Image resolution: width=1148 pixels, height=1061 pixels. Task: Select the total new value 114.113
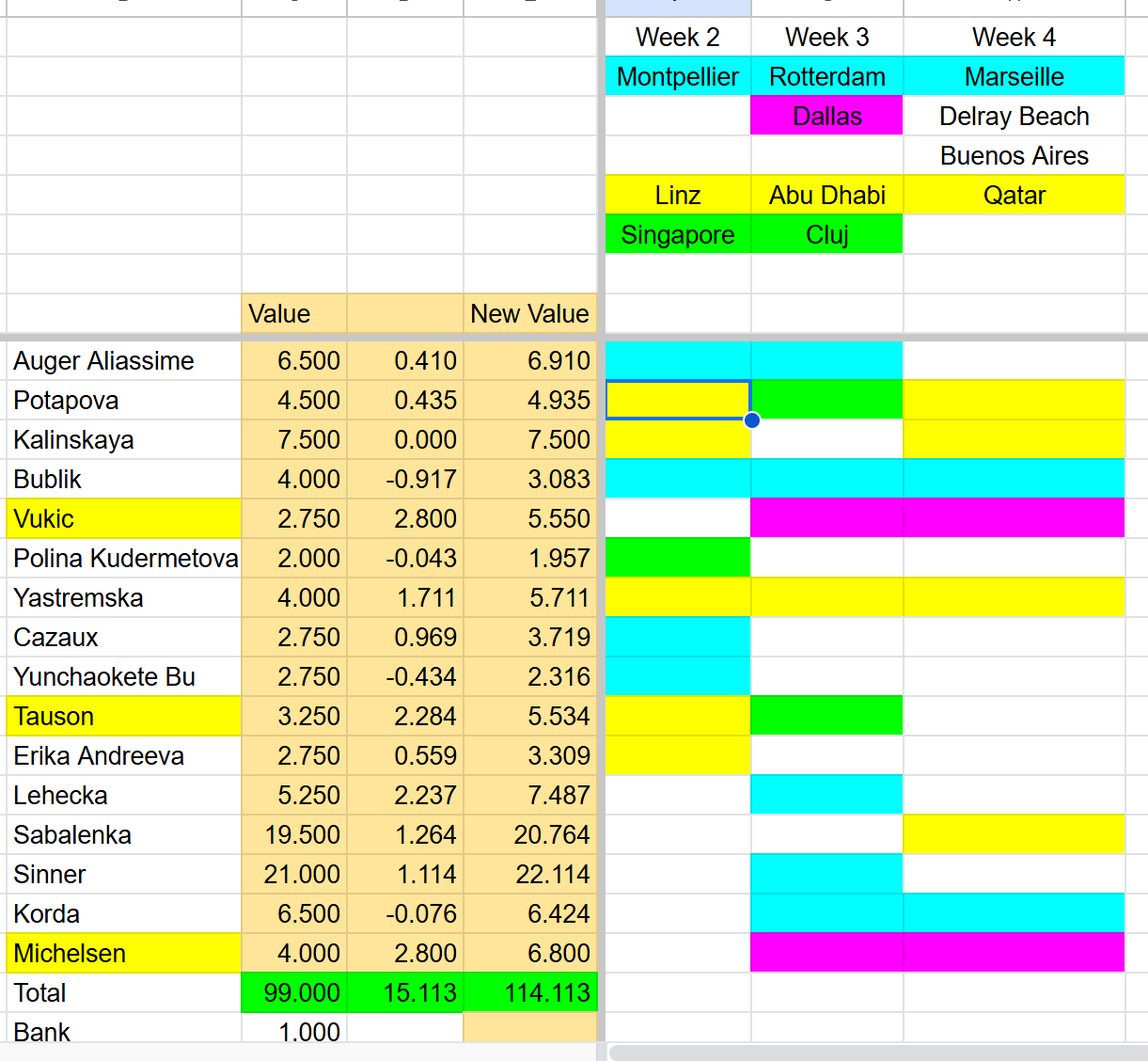[x=530, y=993]
